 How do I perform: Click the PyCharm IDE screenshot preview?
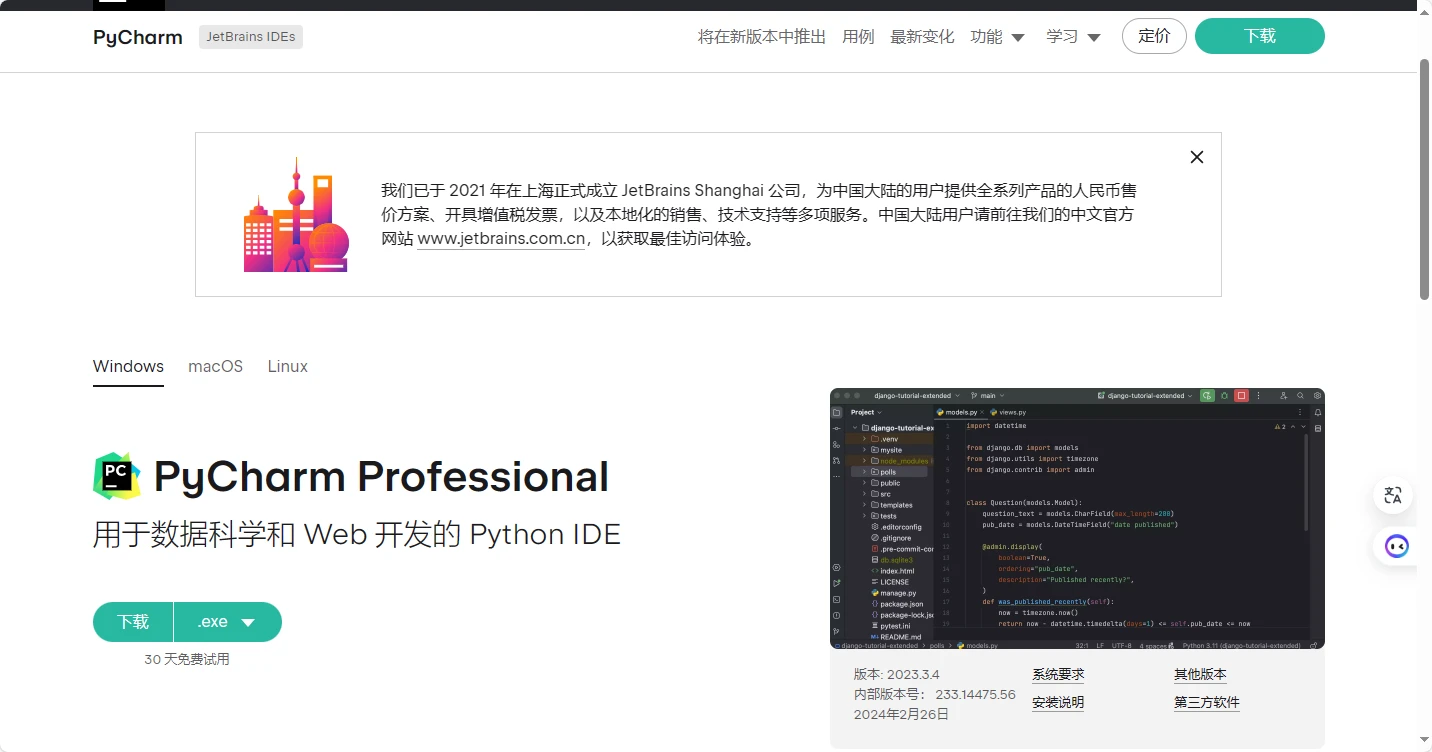tap(1077, 518)
